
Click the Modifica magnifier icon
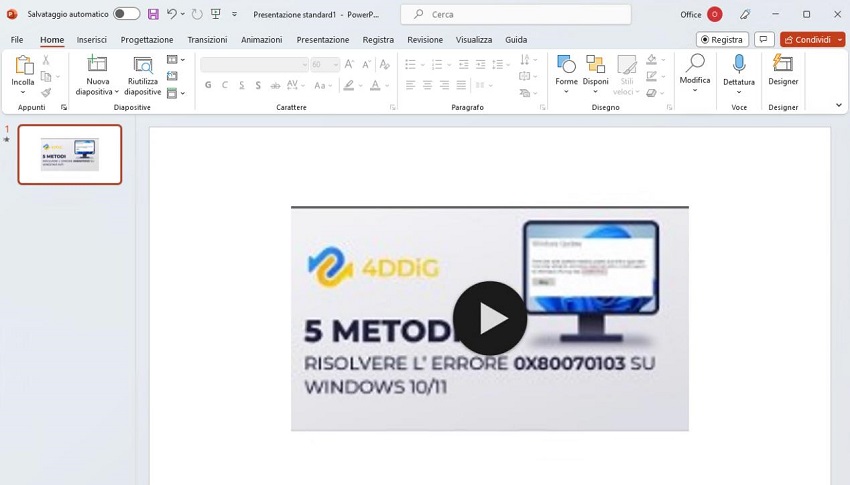(695, 63)
